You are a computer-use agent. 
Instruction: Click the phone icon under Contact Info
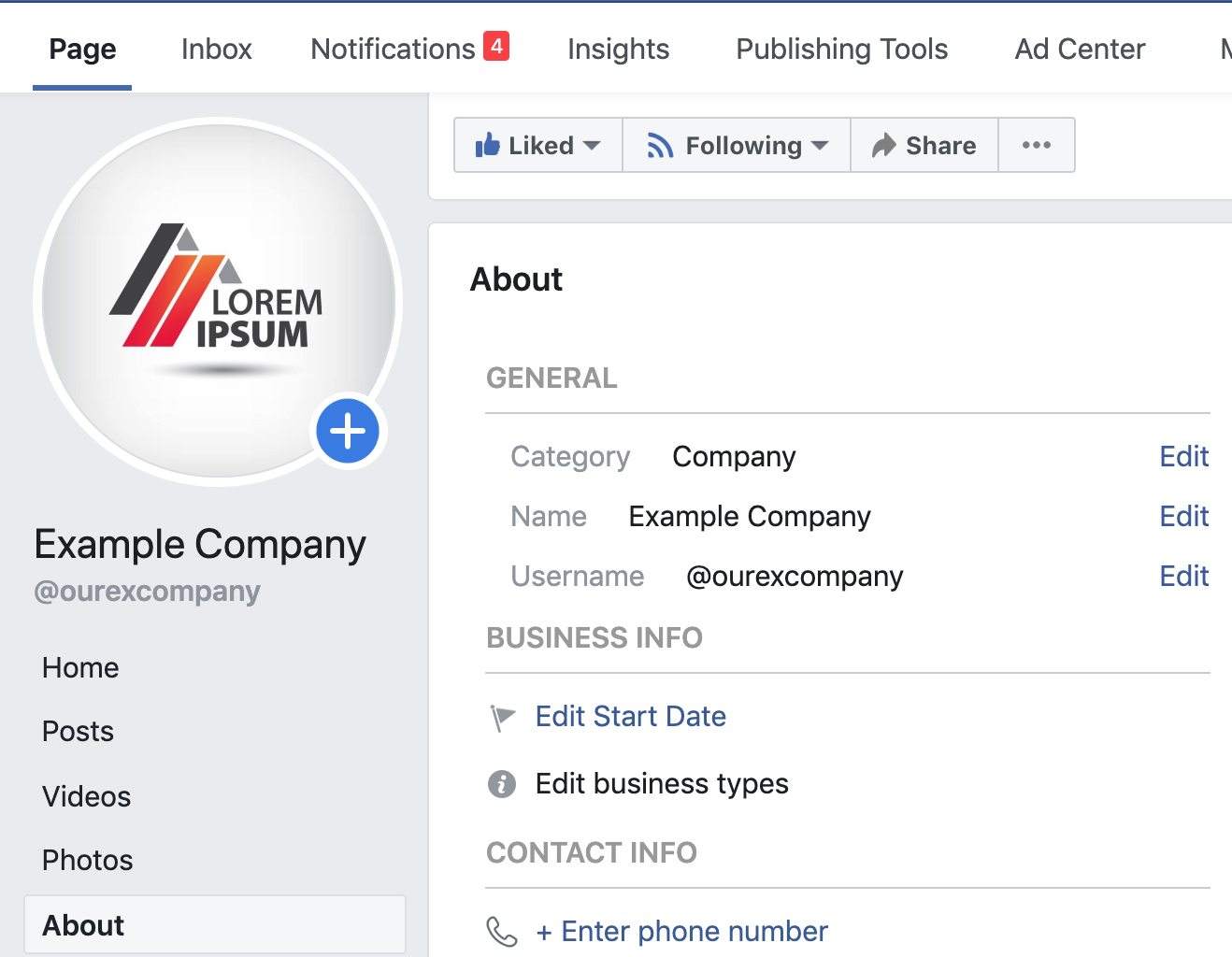(502, 931)
